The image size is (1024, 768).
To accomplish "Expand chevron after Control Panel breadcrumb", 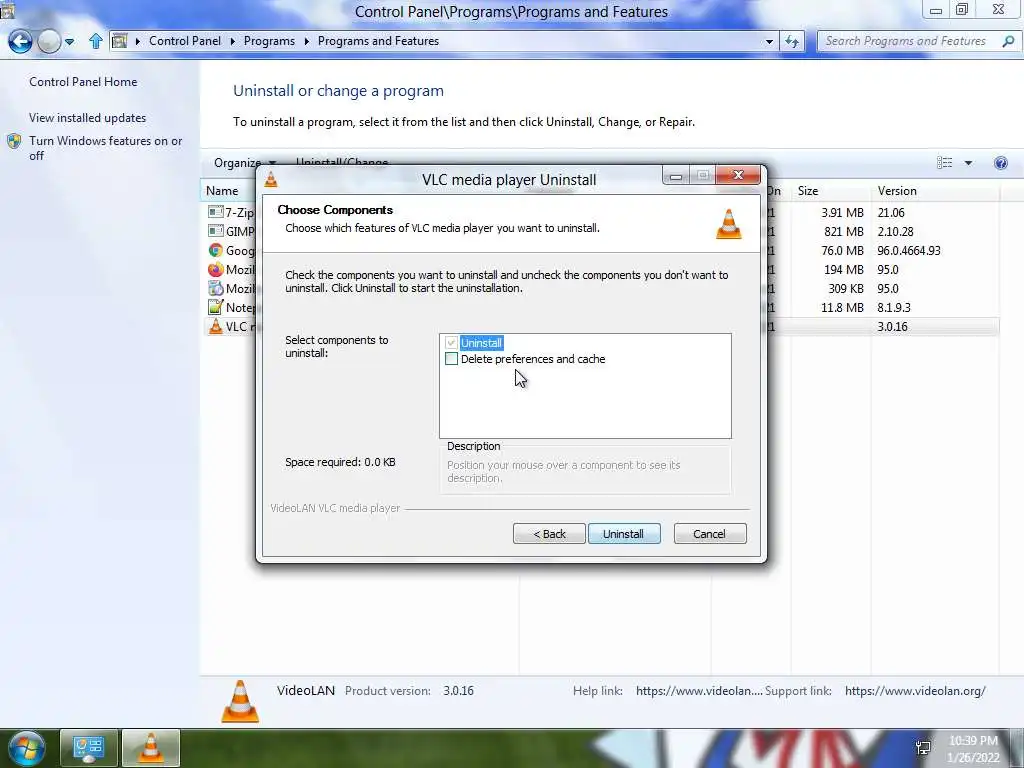I will 233,41.
